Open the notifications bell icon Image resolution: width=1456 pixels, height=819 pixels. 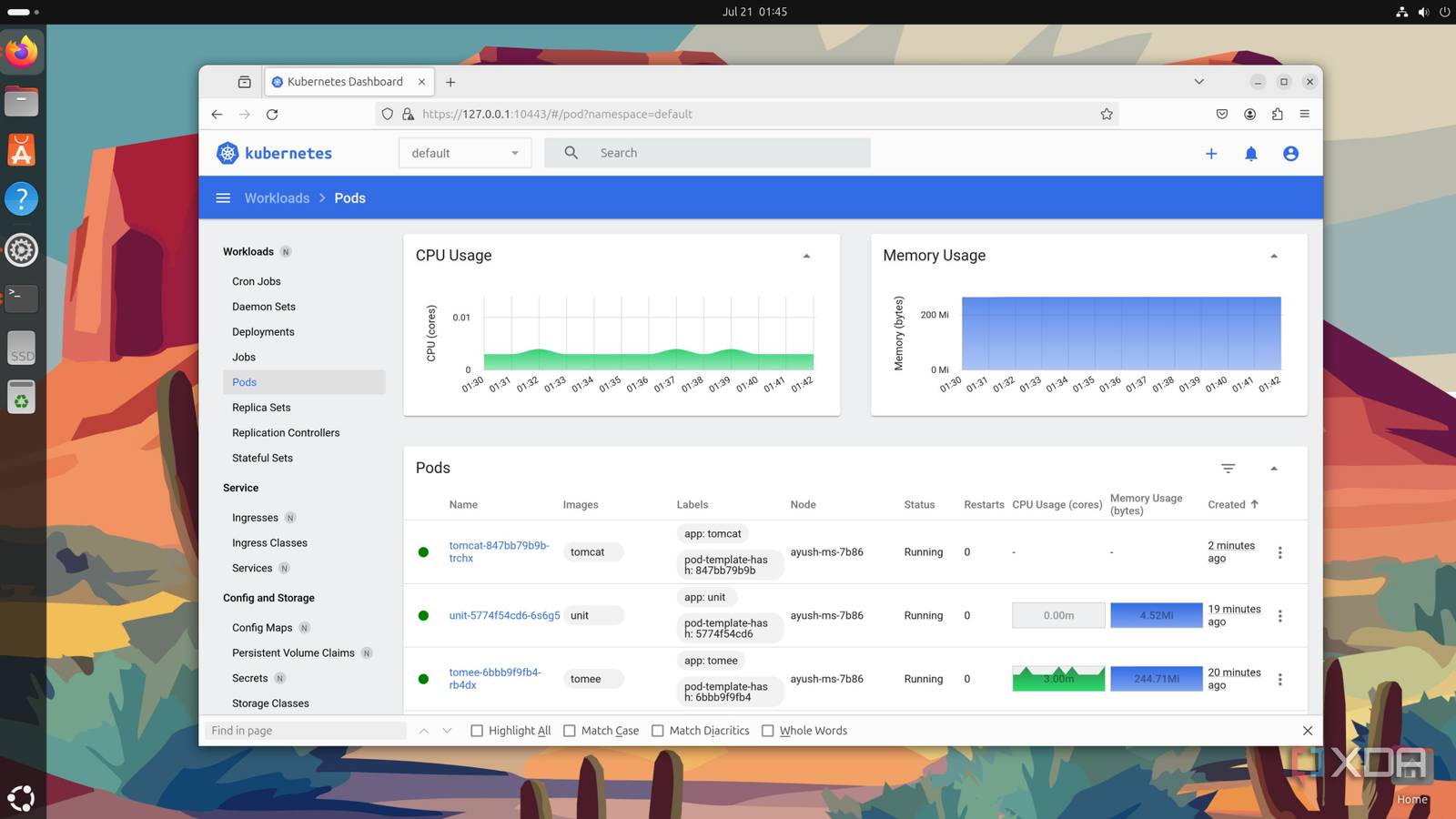[1251, 154]
